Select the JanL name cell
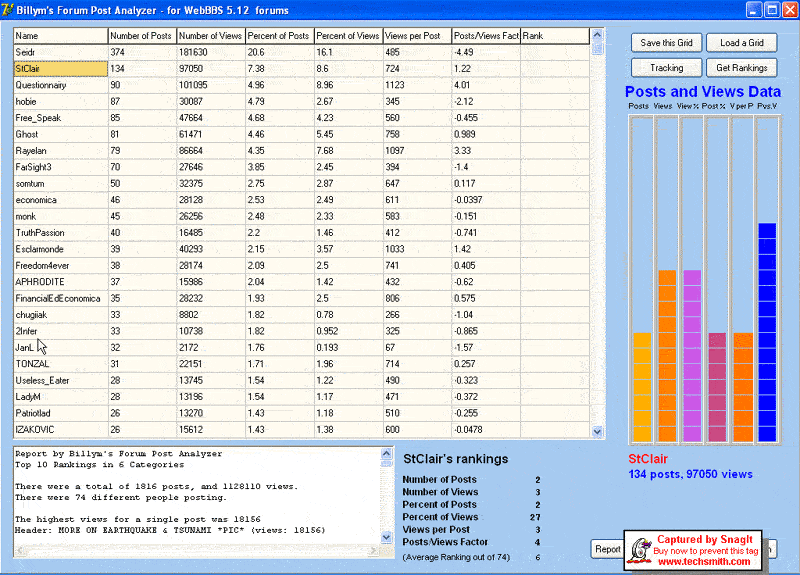Viewport: 800px width, 575px height. (61, 347)
